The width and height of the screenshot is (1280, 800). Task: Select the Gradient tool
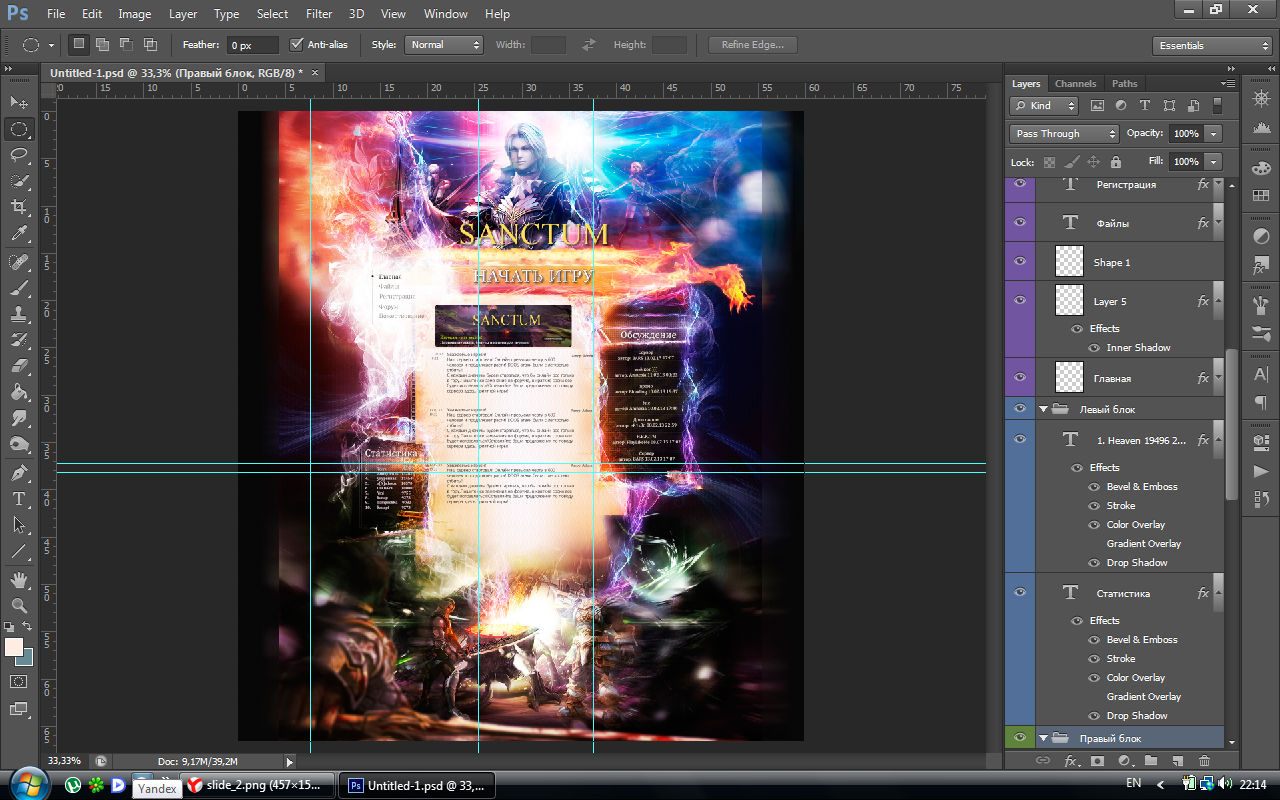[19, 392]
